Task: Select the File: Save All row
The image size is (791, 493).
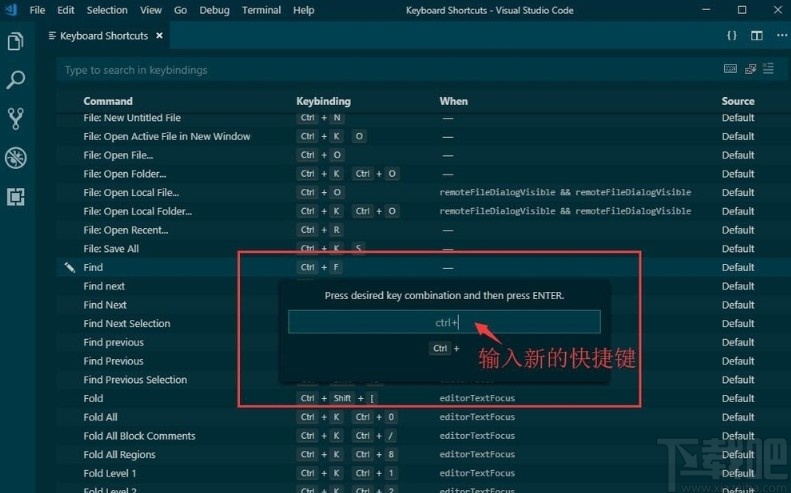Action: click(x=423, y=248)
